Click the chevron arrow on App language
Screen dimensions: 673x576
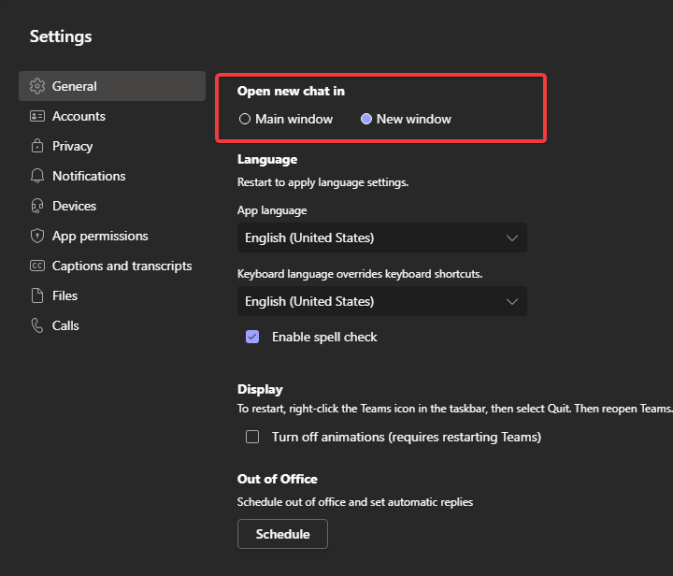tap(512, 238)
